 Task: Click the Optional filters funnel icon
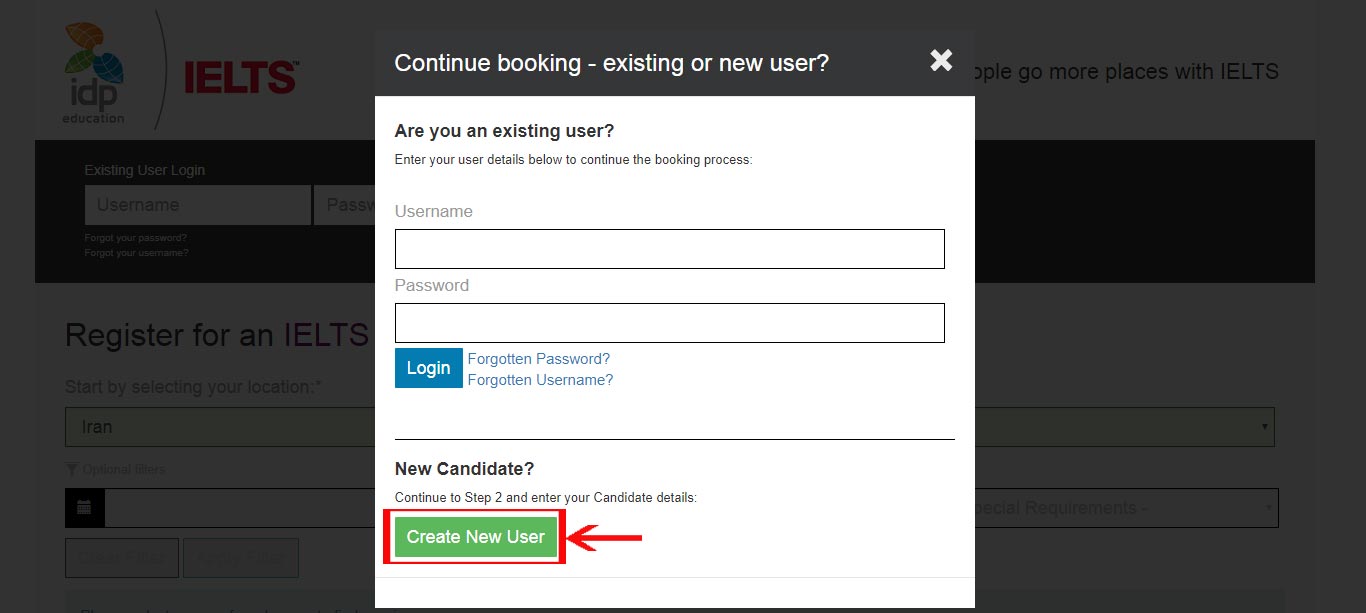click(x=71, y=469)
